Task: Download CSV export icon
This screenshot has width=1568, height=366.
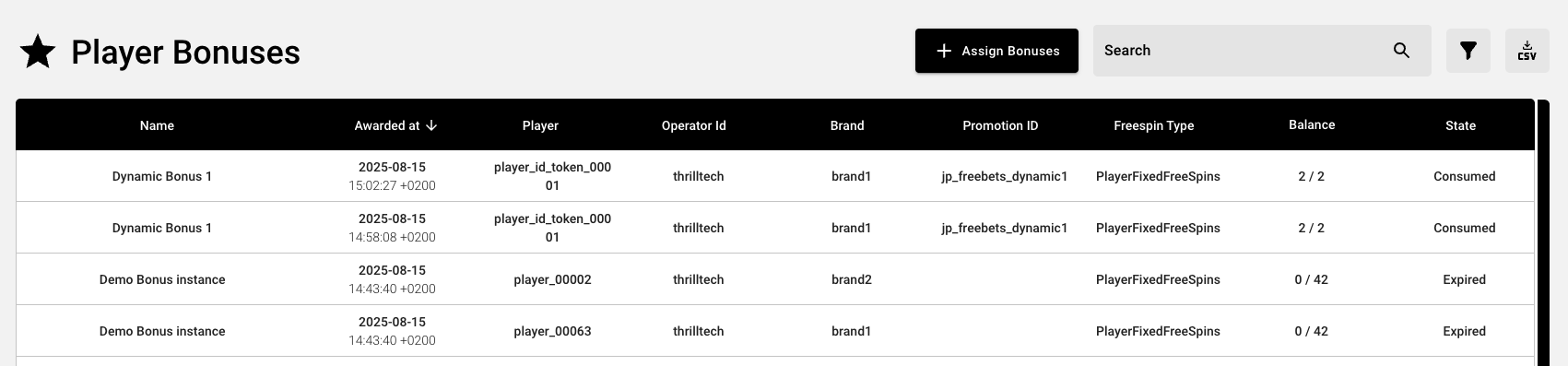Action: point(1527,51)
